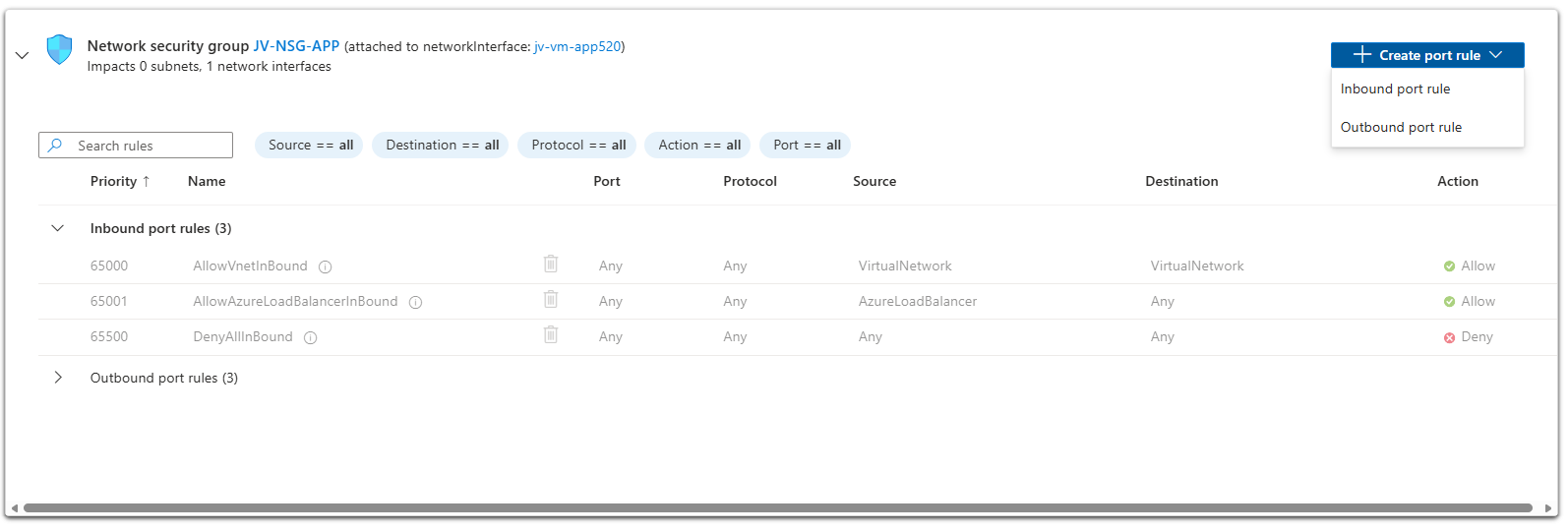Sort by the Port column header
Screen dimensions: 1568x532
click(x=607, y=181)
